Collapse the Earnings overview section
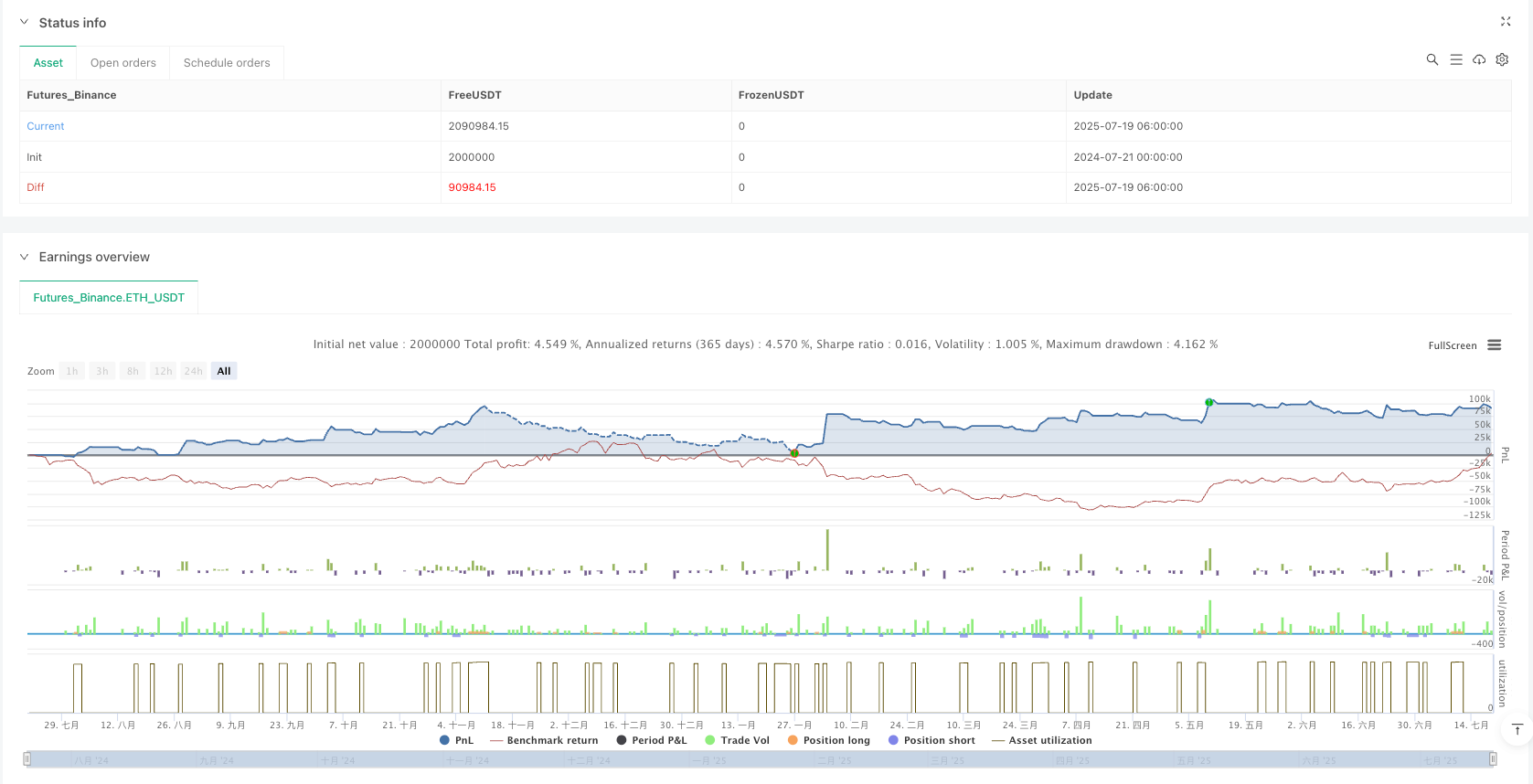 25,257
